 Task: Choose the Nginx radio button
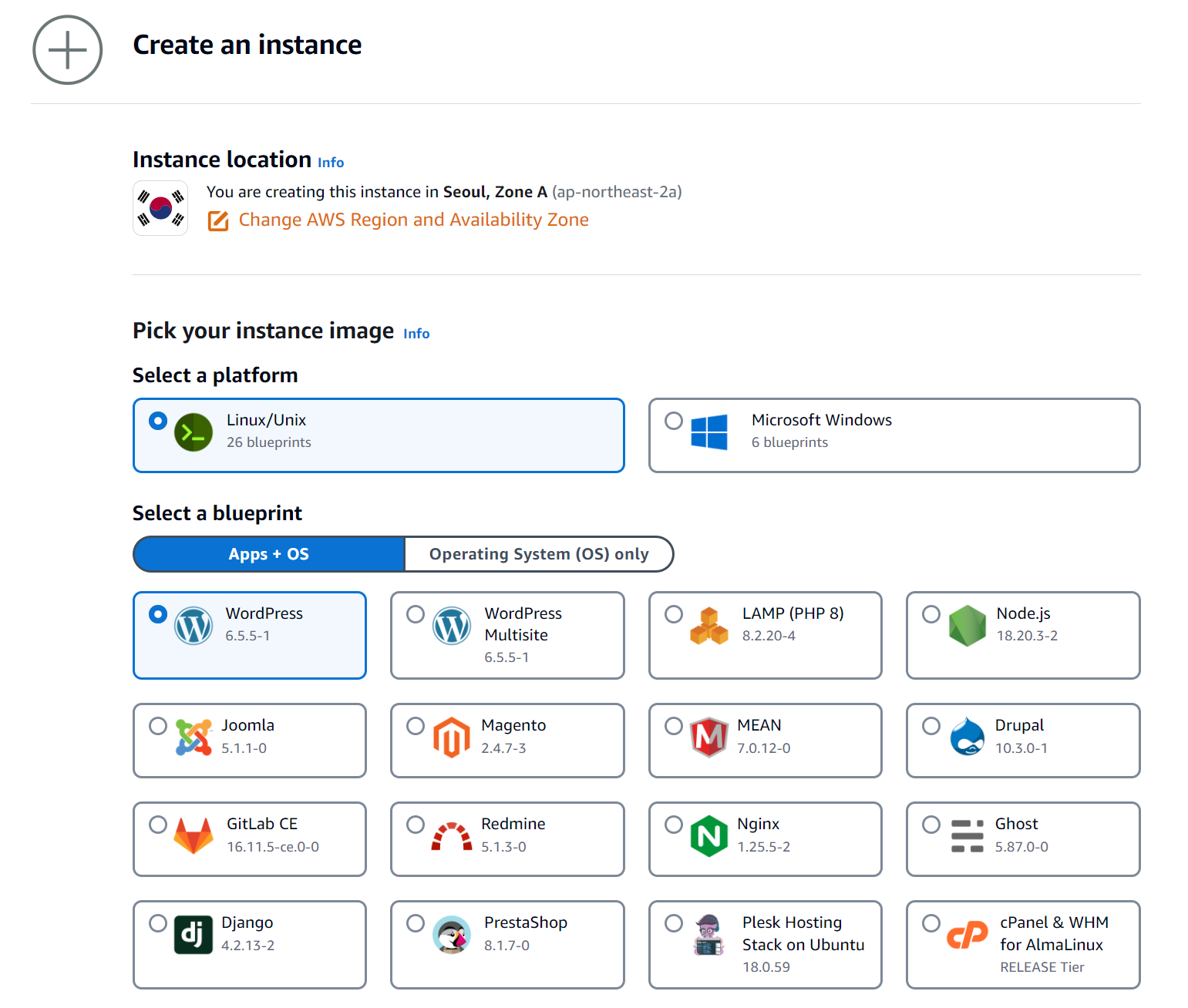click(x=674, y=825)
